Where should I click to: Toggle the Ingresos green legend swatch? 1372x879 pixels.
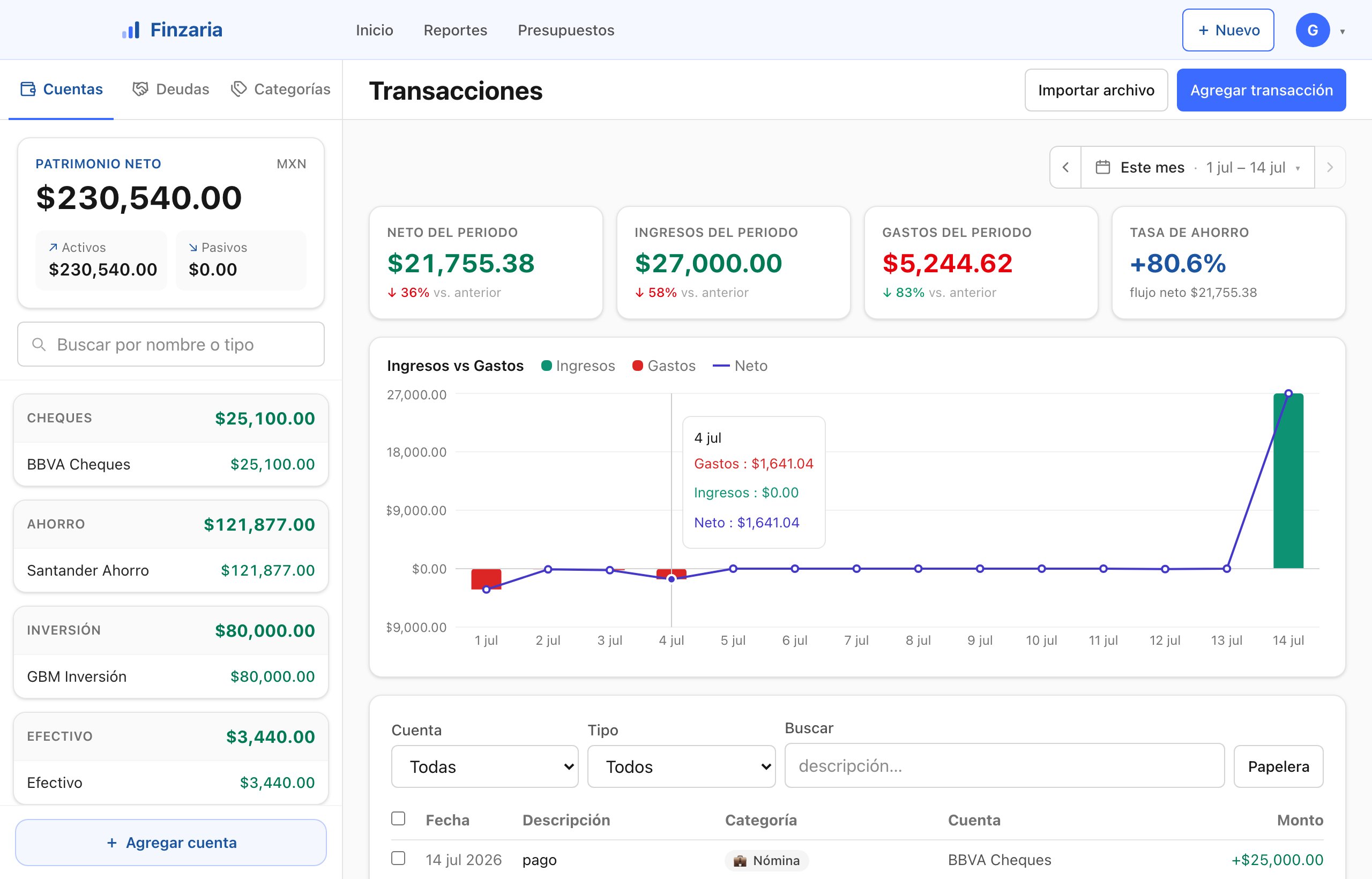click(546, 366)
